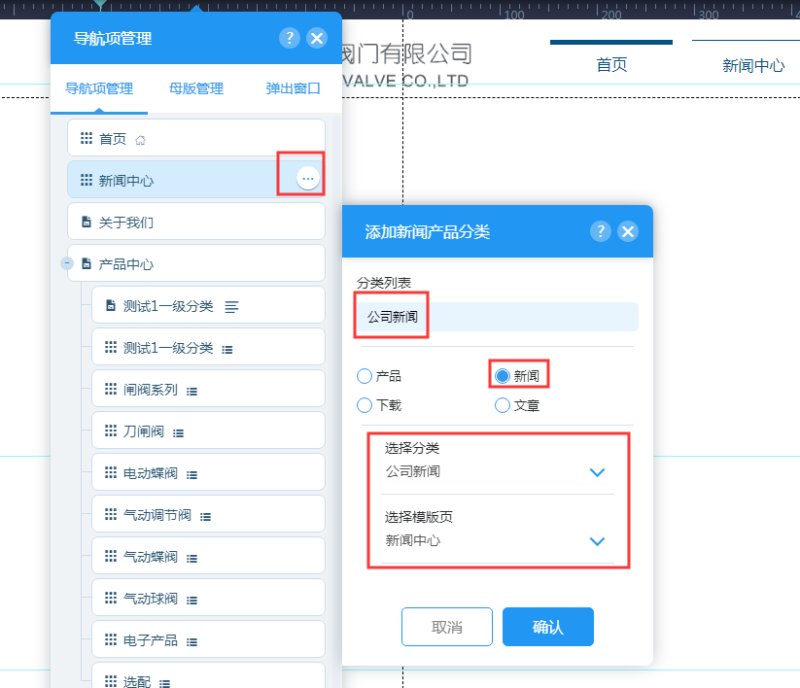Click the 取消 button
Viewport: 800px width, 688px height.
tap(447, 627)
